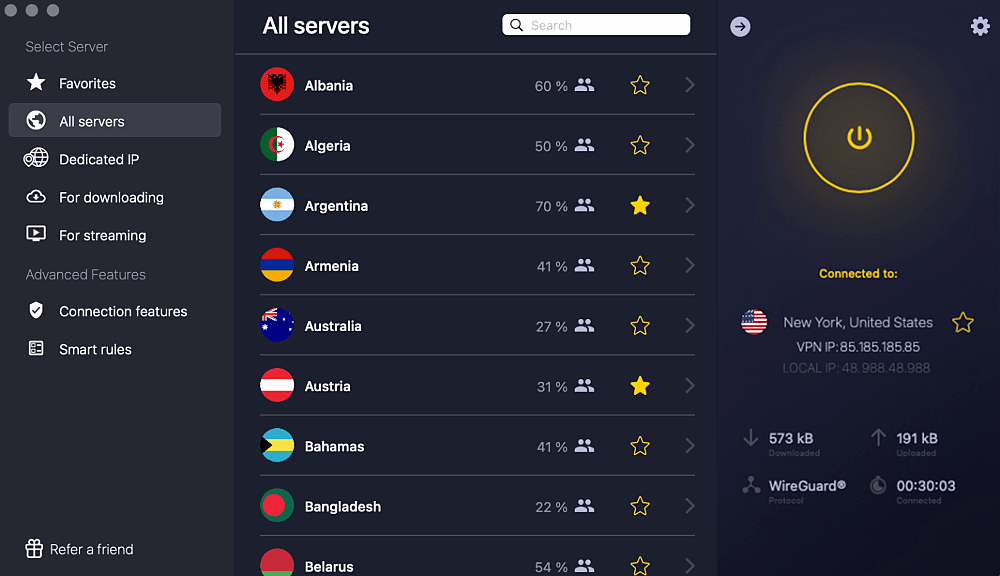Click the United States flag icon
Viewport: 1000px width, 576px height.
[754, 321]
